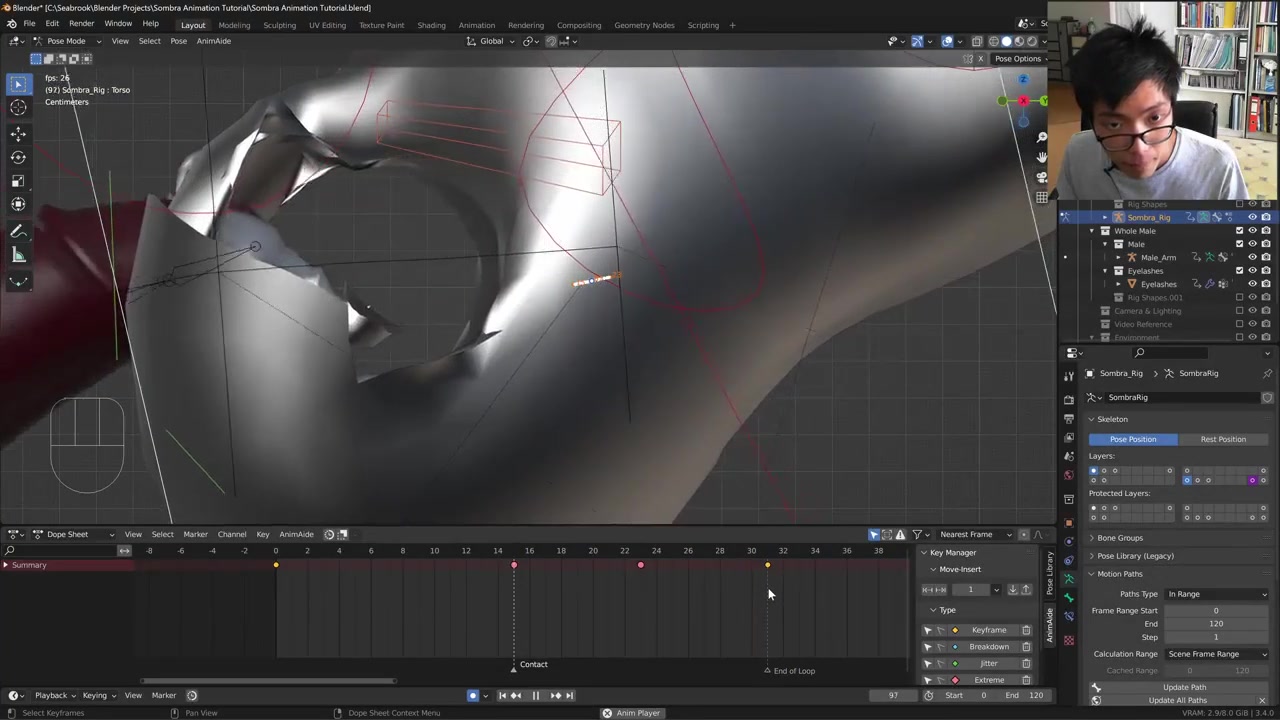Select the Move tool in viewport toolbar
The height and width of the screenshot is (720, 1280).
[18, 133]
